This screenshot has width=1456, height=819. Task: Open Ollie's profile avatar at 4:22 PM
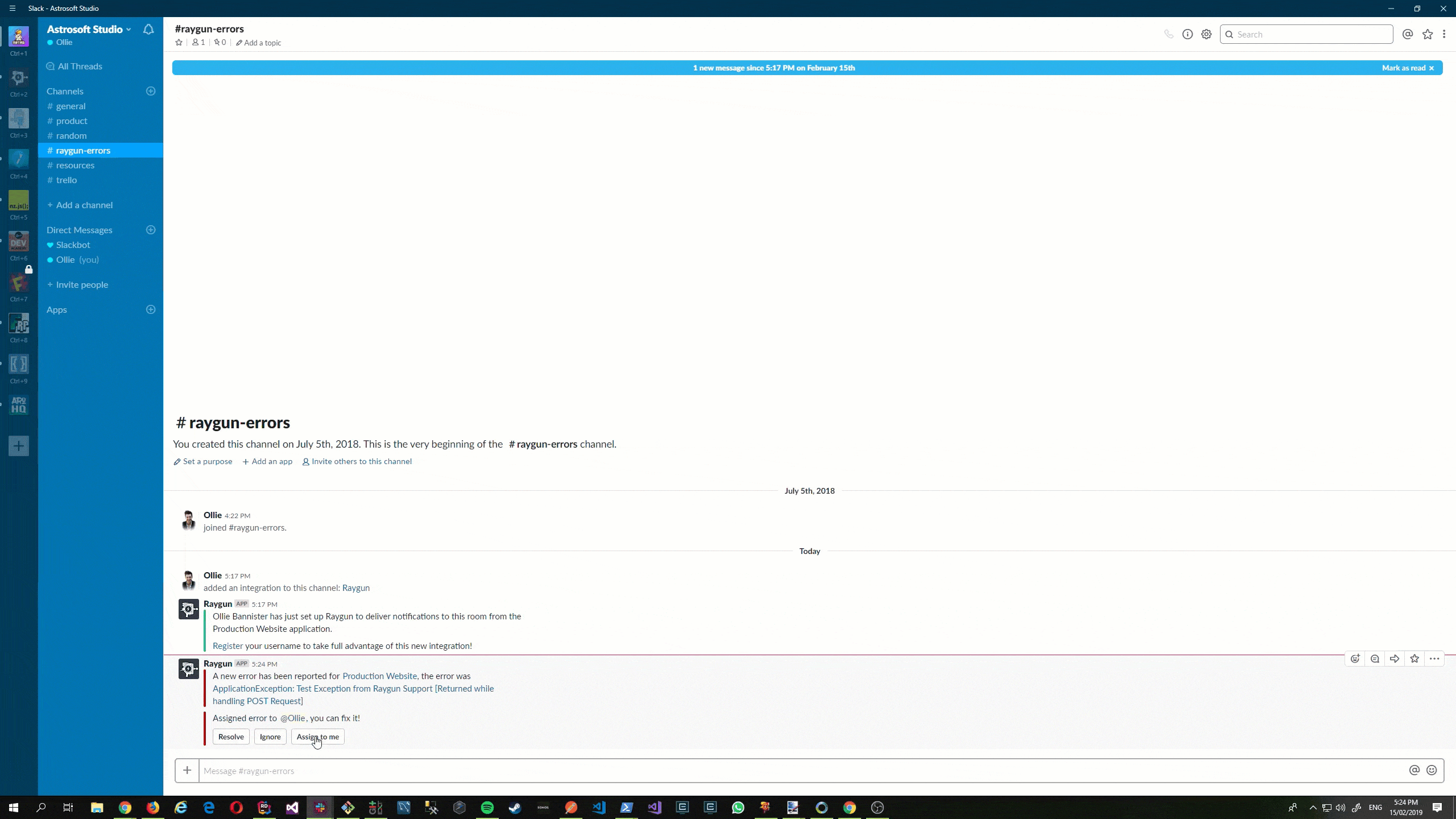click(188, 520)
